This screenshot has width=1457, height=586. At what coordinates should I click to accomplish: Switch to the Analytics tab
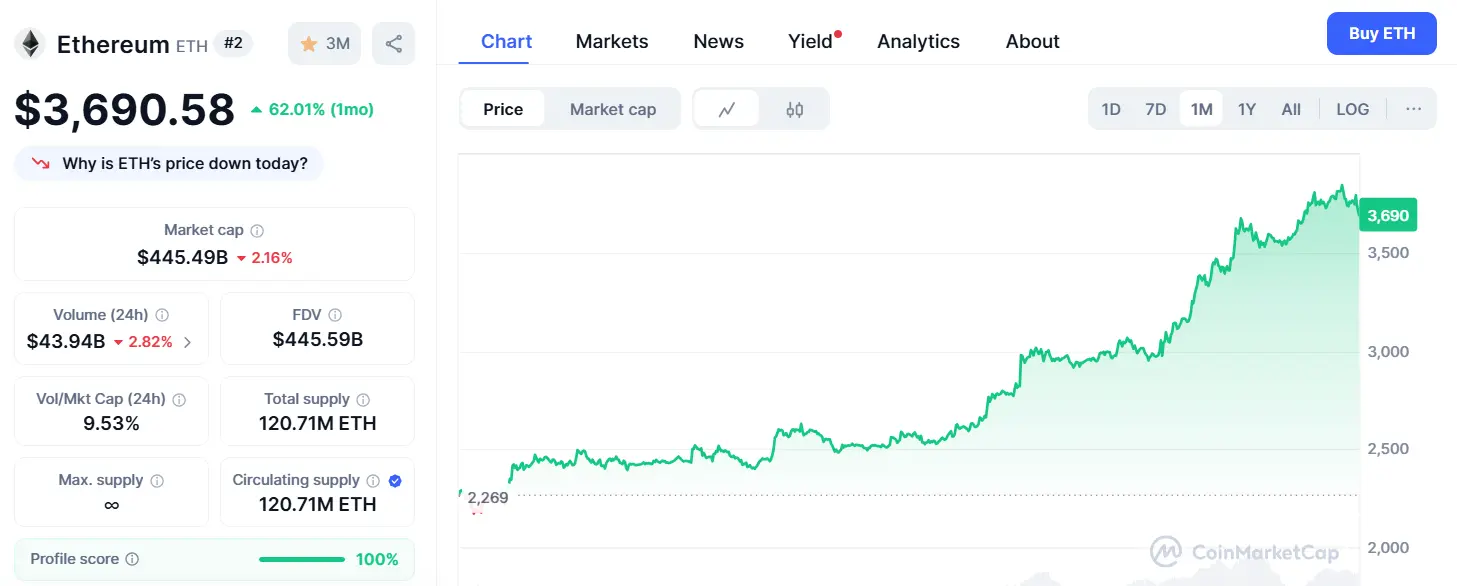pos(918,41)
